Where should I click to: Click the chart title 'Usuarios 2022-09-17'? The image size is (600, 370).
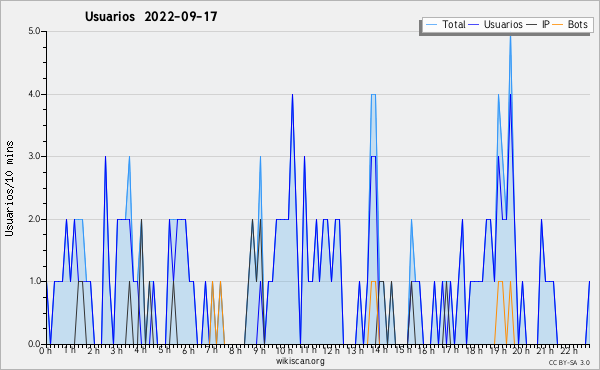tap(151, 17)
